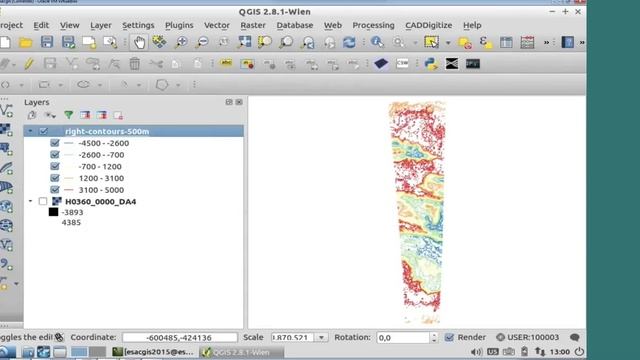
Task: Enable the H0360_0000_DA4 raster layer checkbox
Action: click(43, 201)
